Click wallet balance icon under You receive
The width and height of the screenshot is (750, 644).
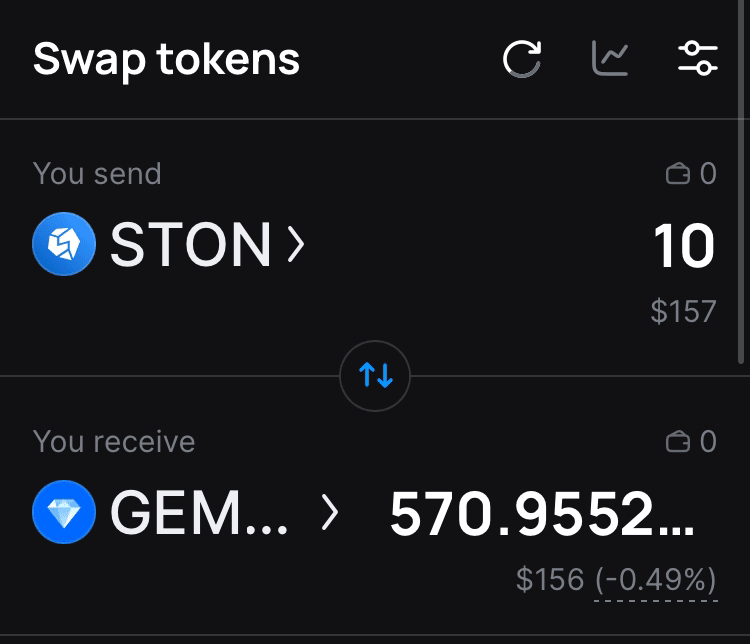[x=678, y=442]
